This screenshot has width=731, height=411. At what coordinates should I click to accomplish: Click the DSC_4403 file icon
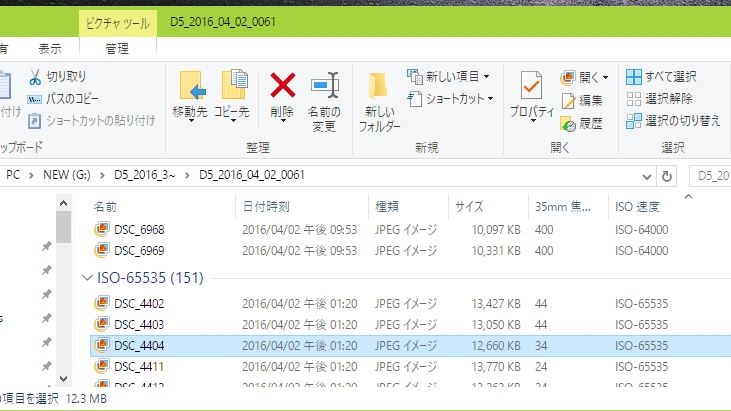102,324
